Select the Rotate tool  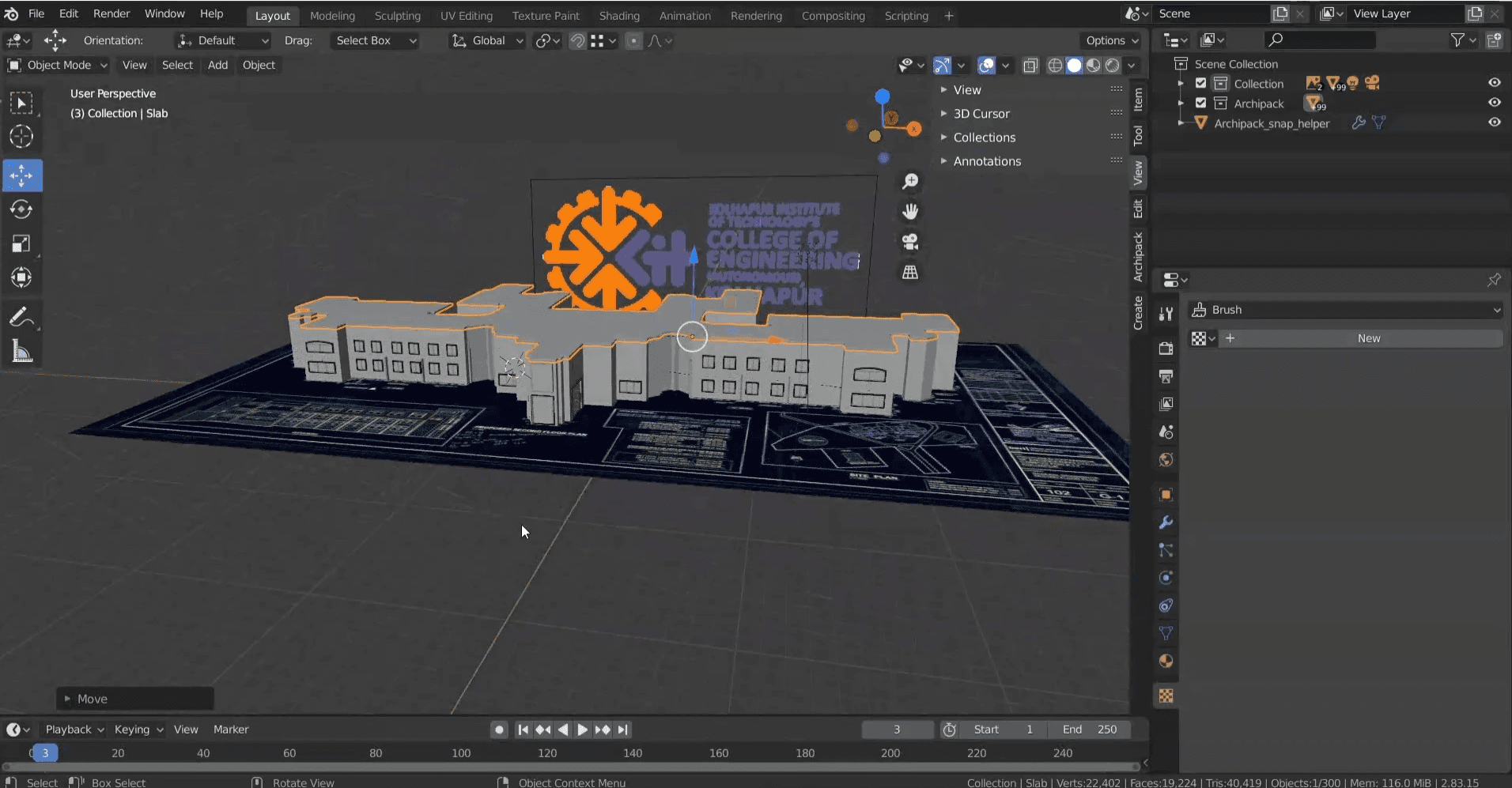(21, 209)
